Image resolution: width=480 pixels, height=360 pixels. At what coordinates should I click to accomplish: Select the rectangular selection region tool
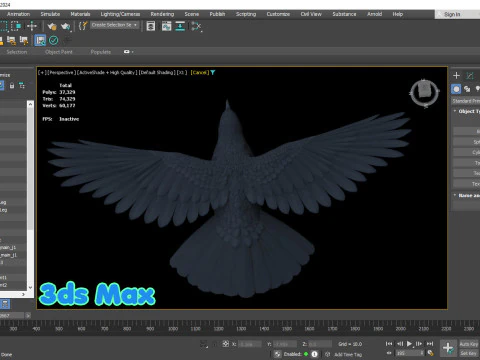(x=4, y=26)
